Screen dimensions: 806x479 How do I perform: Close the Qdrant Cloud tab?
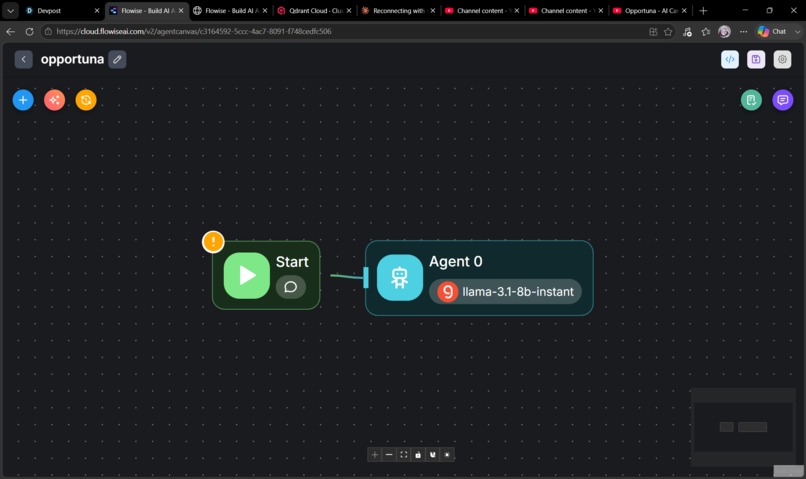pyautogui.click(x=349, y=10)
